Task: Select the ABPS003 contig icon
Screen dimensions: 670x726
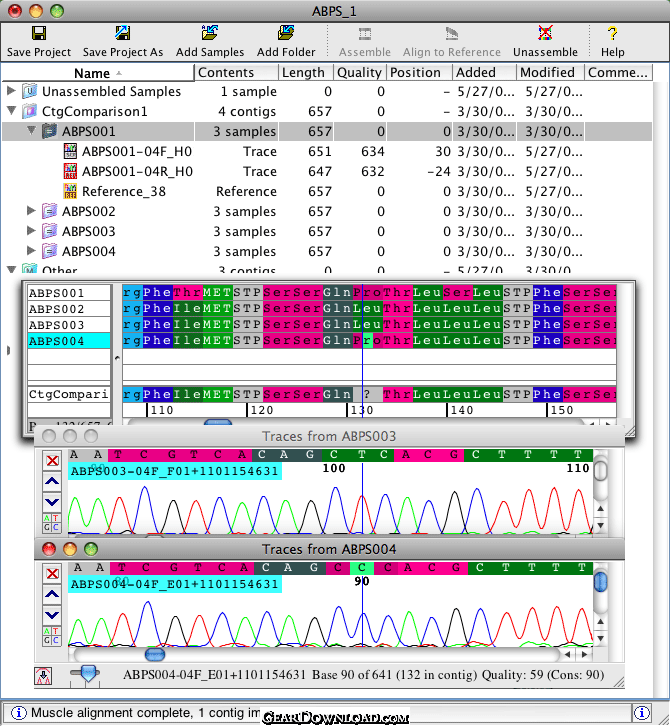Action: click(50, 231)
